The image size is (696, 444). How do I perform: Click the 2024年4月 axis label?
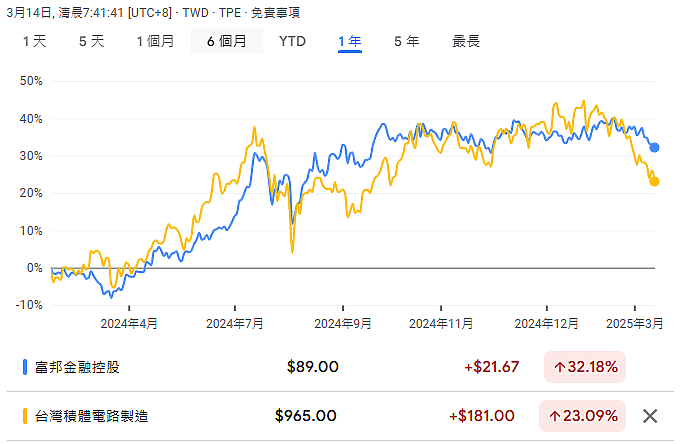point(129,324)
